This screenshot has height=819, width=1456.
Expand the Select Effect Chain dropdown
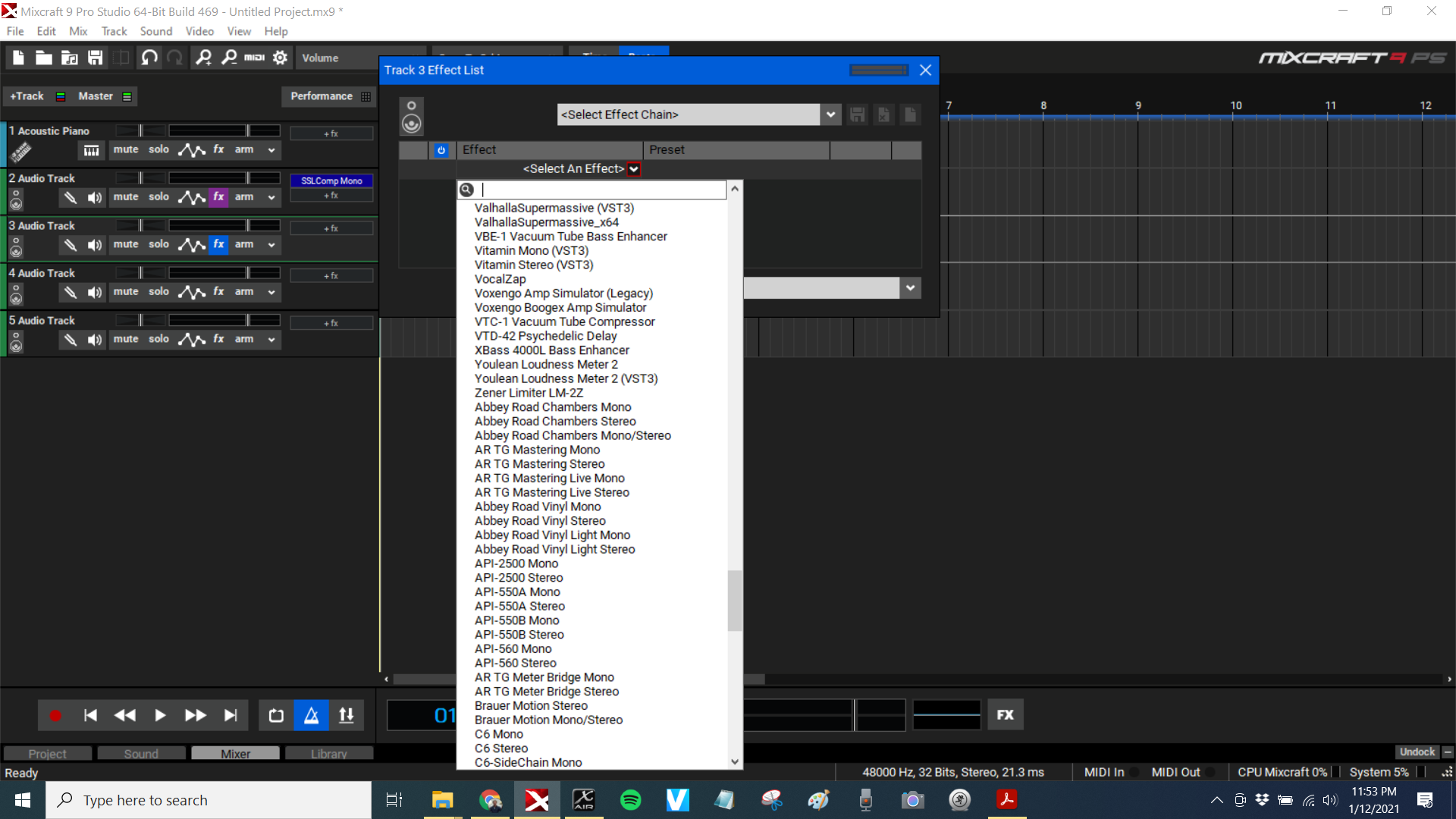click(x=830, y=113)
